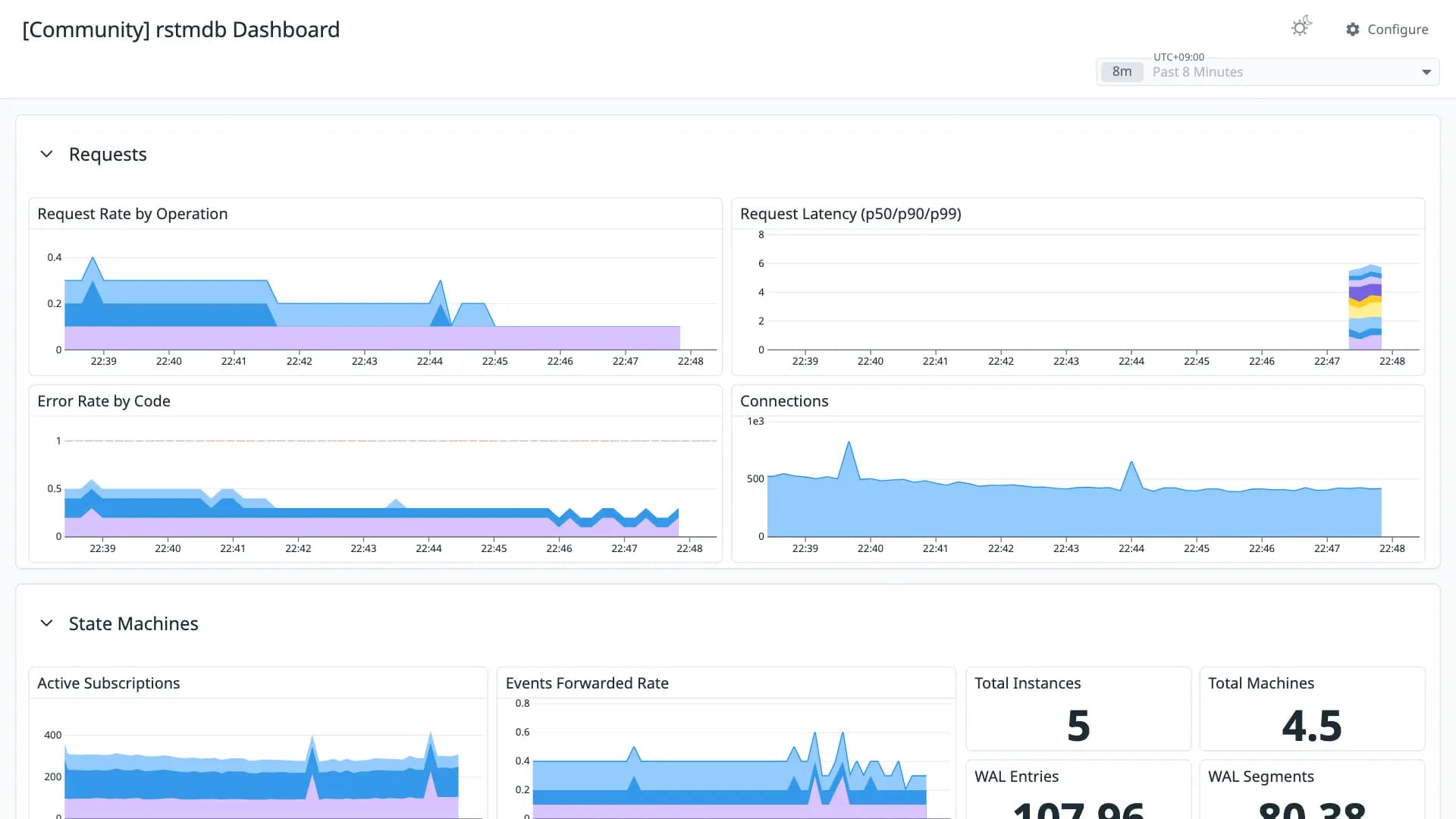Click the Request Latency (p50/p90/p99) title
Image resolution: width=1456 pixels, height=819 pixels.
tap(851, 214)
